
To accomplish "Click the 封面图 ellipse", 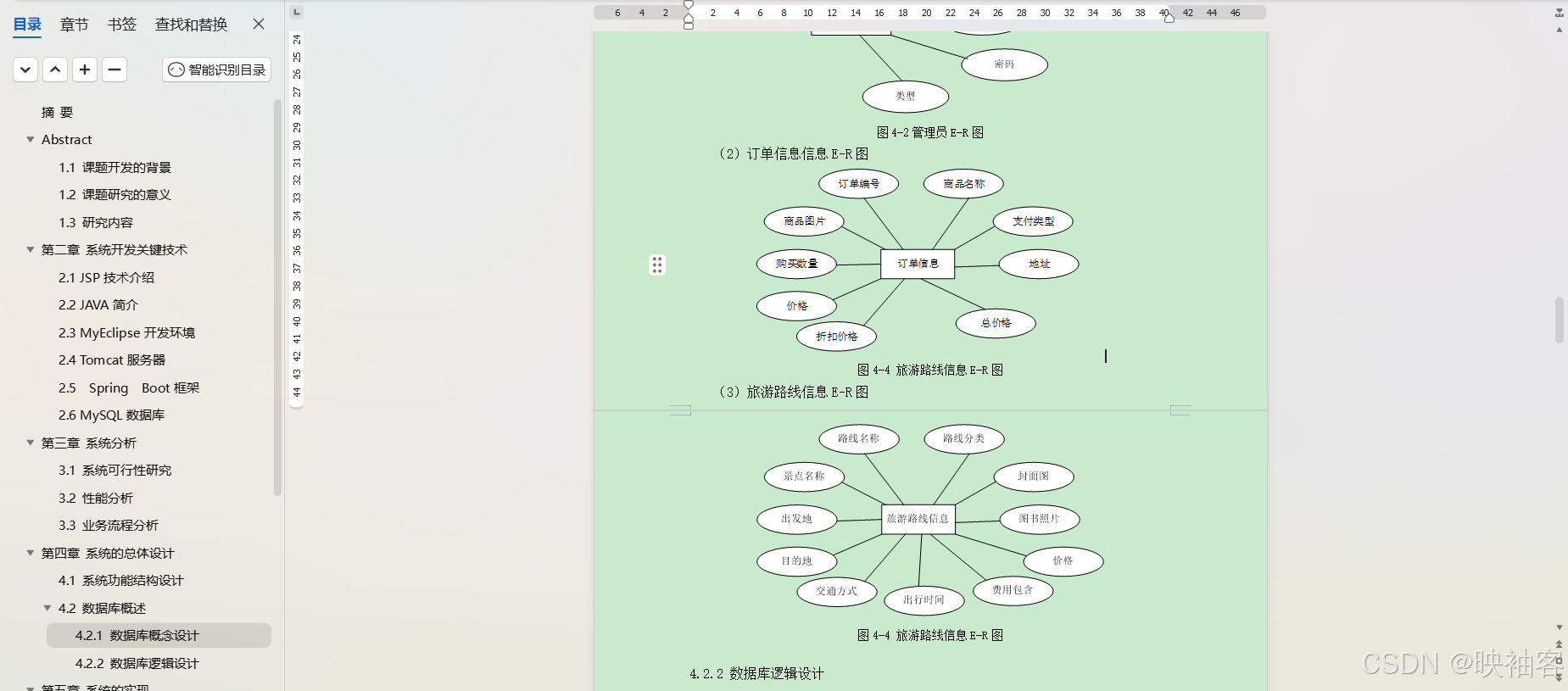I will 1034,476.
